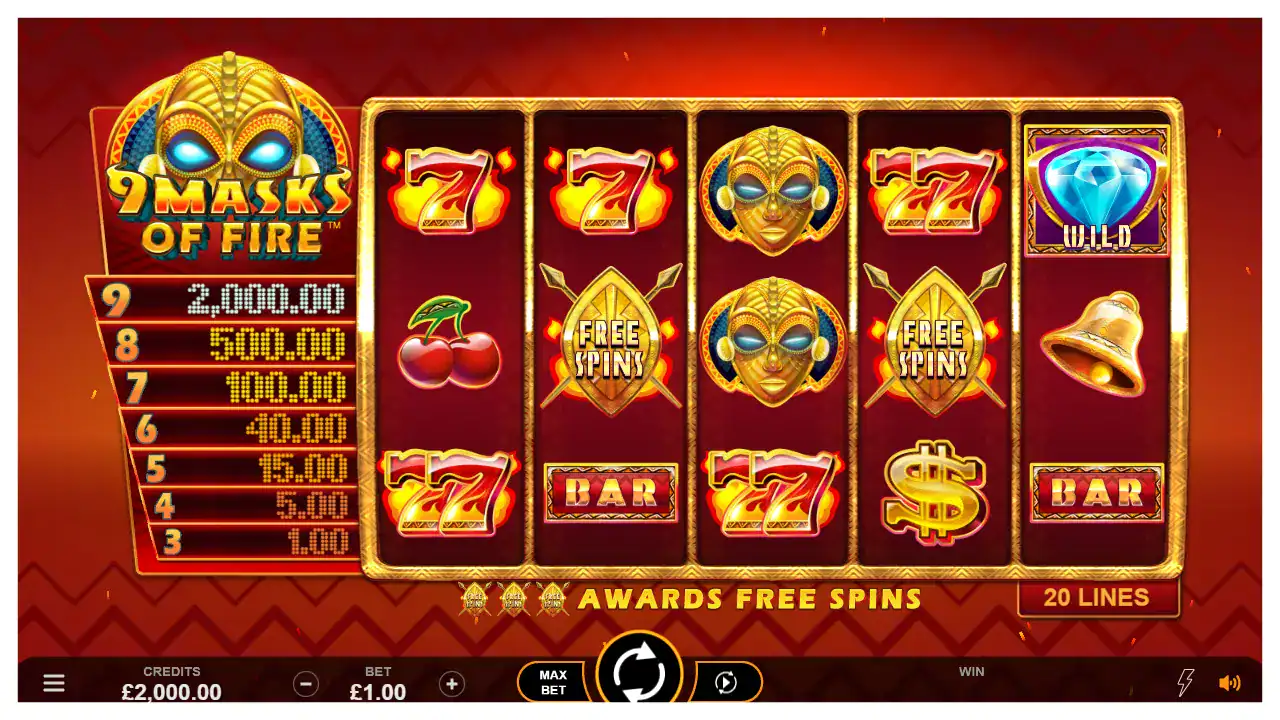Click the diamond WILD symbol
The height and width of the screenshot is (720, 1280).
click(x=1096, y=190)
